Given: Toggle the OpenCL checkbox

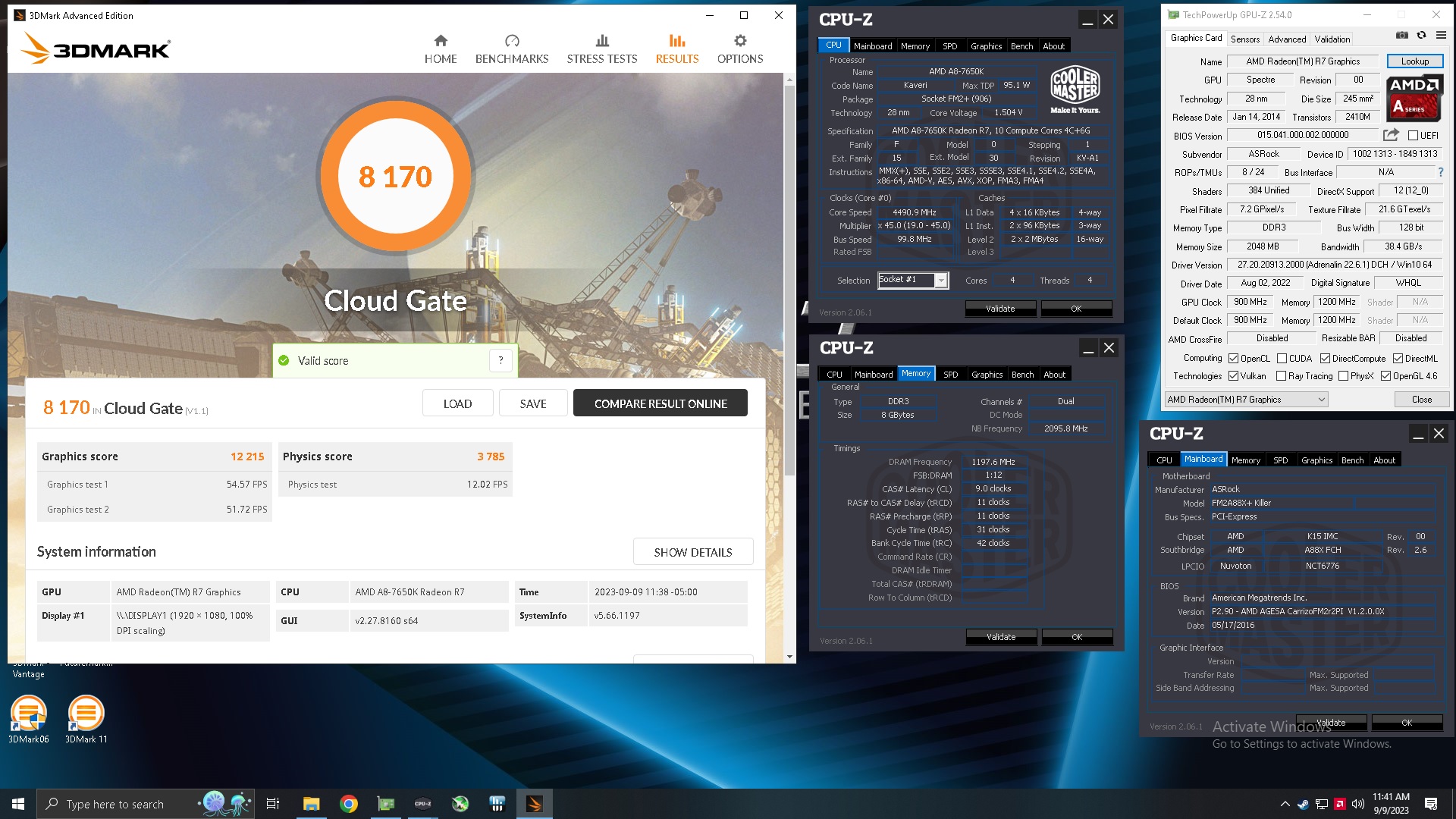Looking at the screenshot, I should coord(1234,359).
